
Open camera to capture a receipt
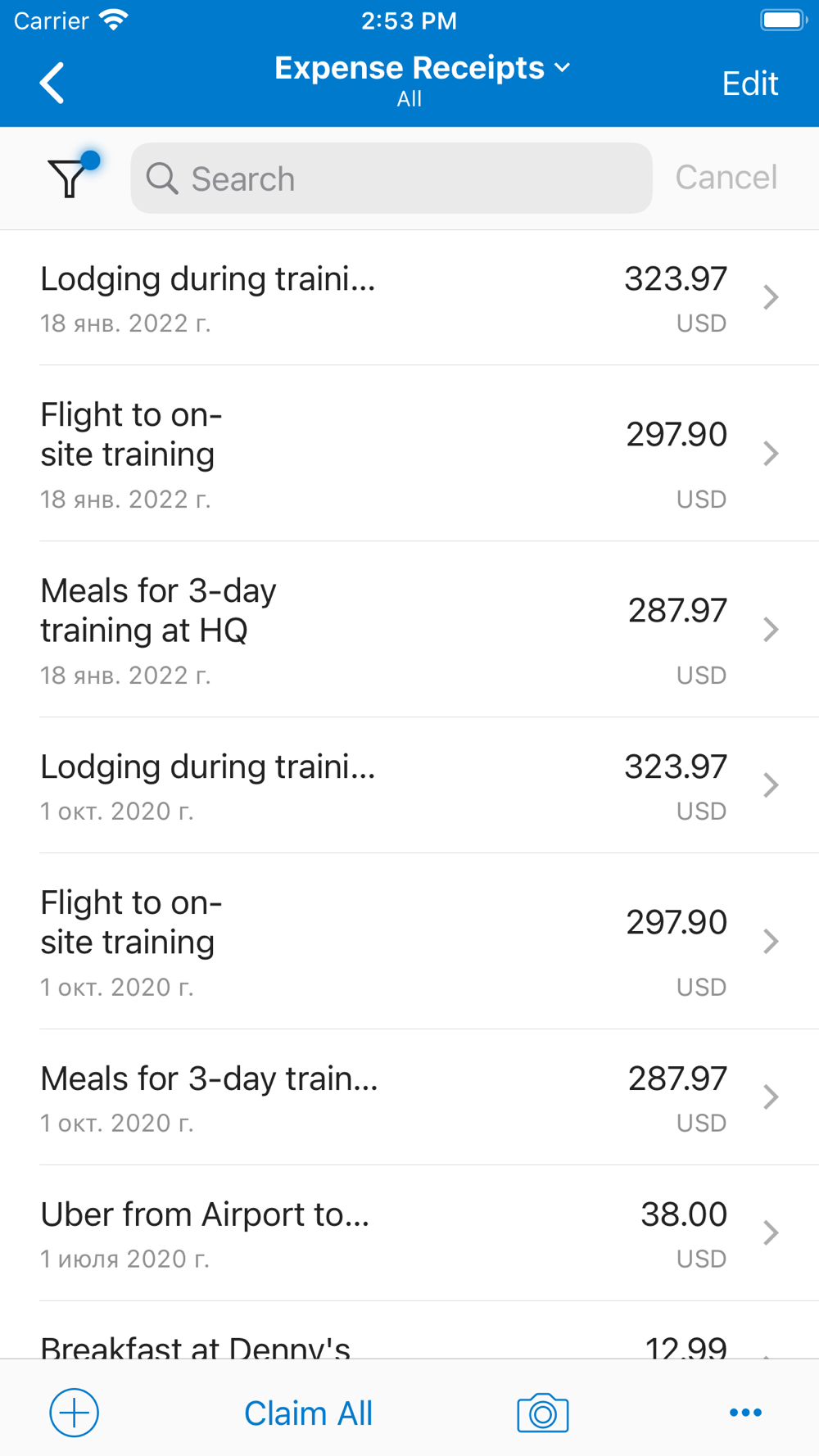tap(542, 1413)
